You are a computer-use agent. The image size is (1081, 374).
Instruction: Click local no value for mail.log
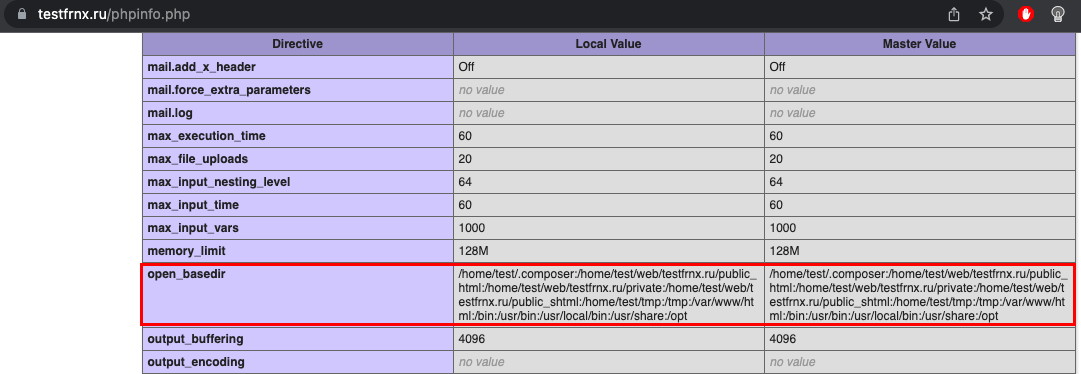coord(481,113)
